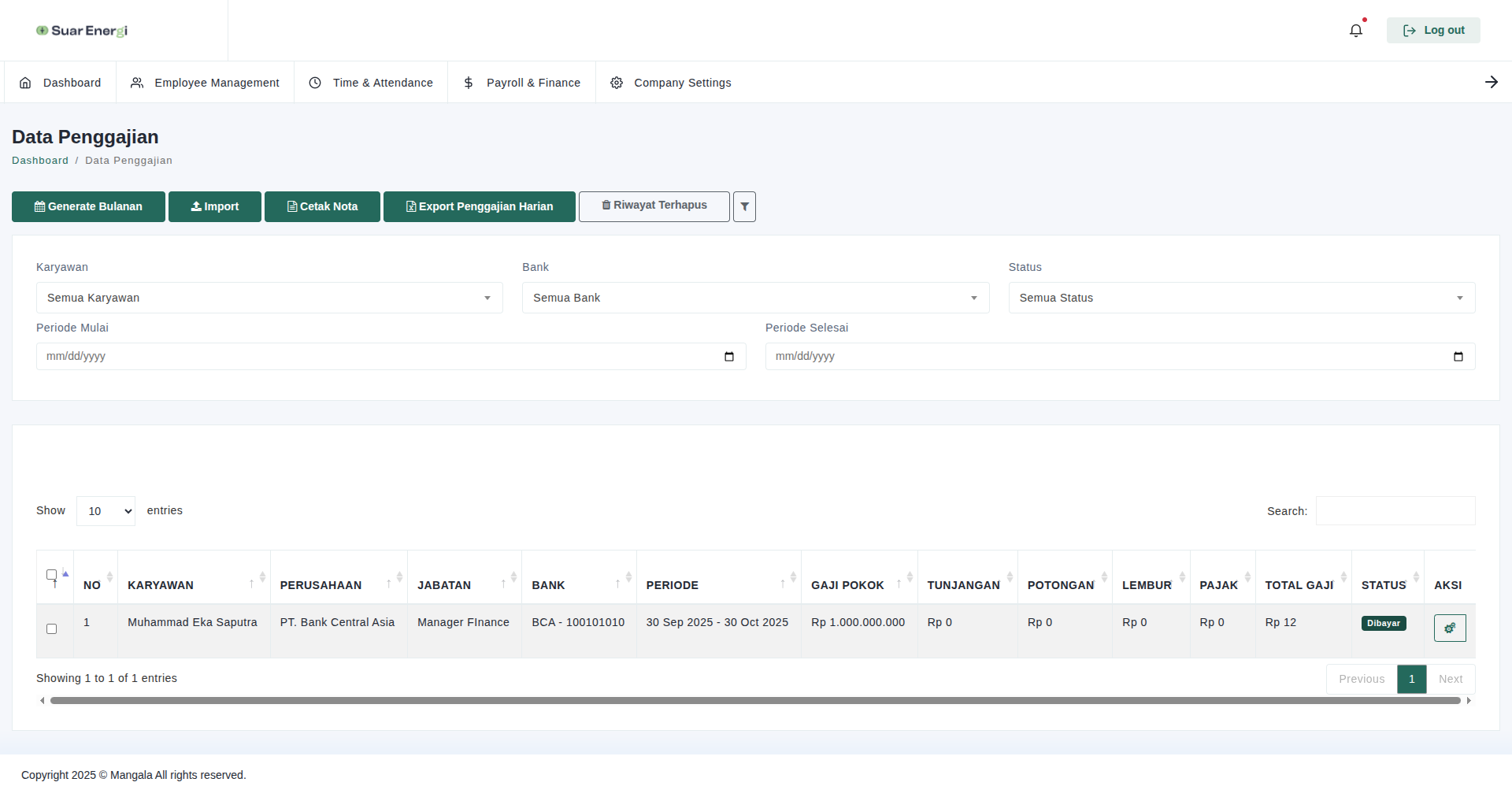Open the Semua Karyawan dropdown
The height and width of the screenshot is (797, 1512).
coord(269,298)
